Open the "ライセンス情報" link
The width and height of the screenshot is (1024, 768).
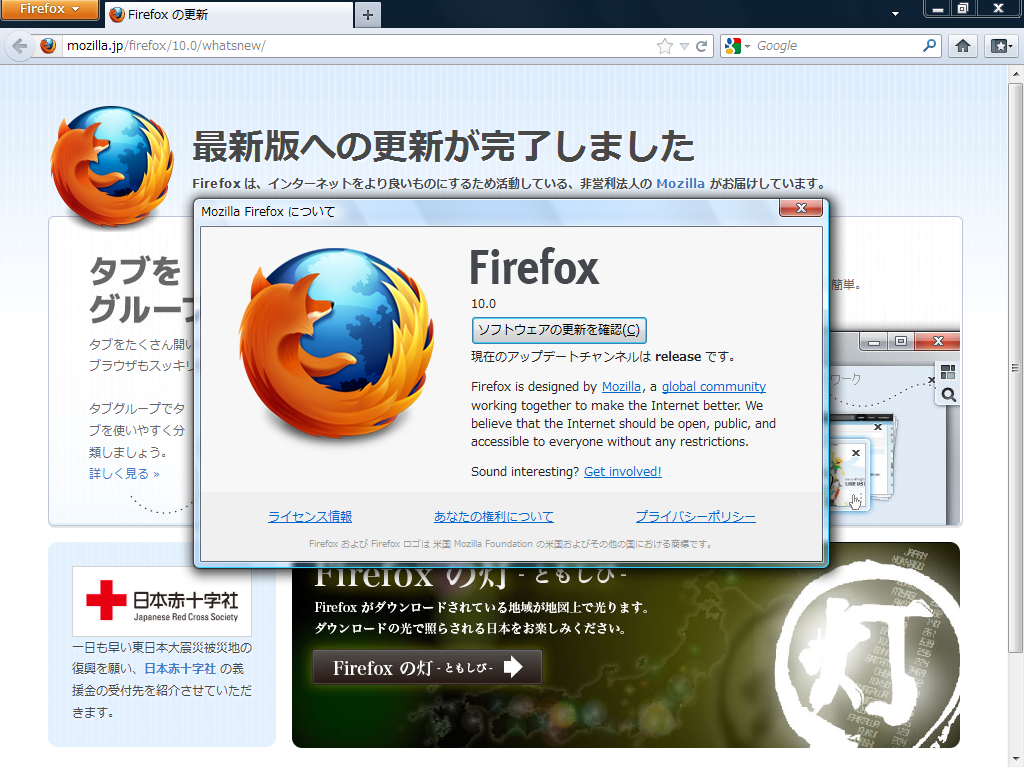pyautogui.click(x=310, y=517)
